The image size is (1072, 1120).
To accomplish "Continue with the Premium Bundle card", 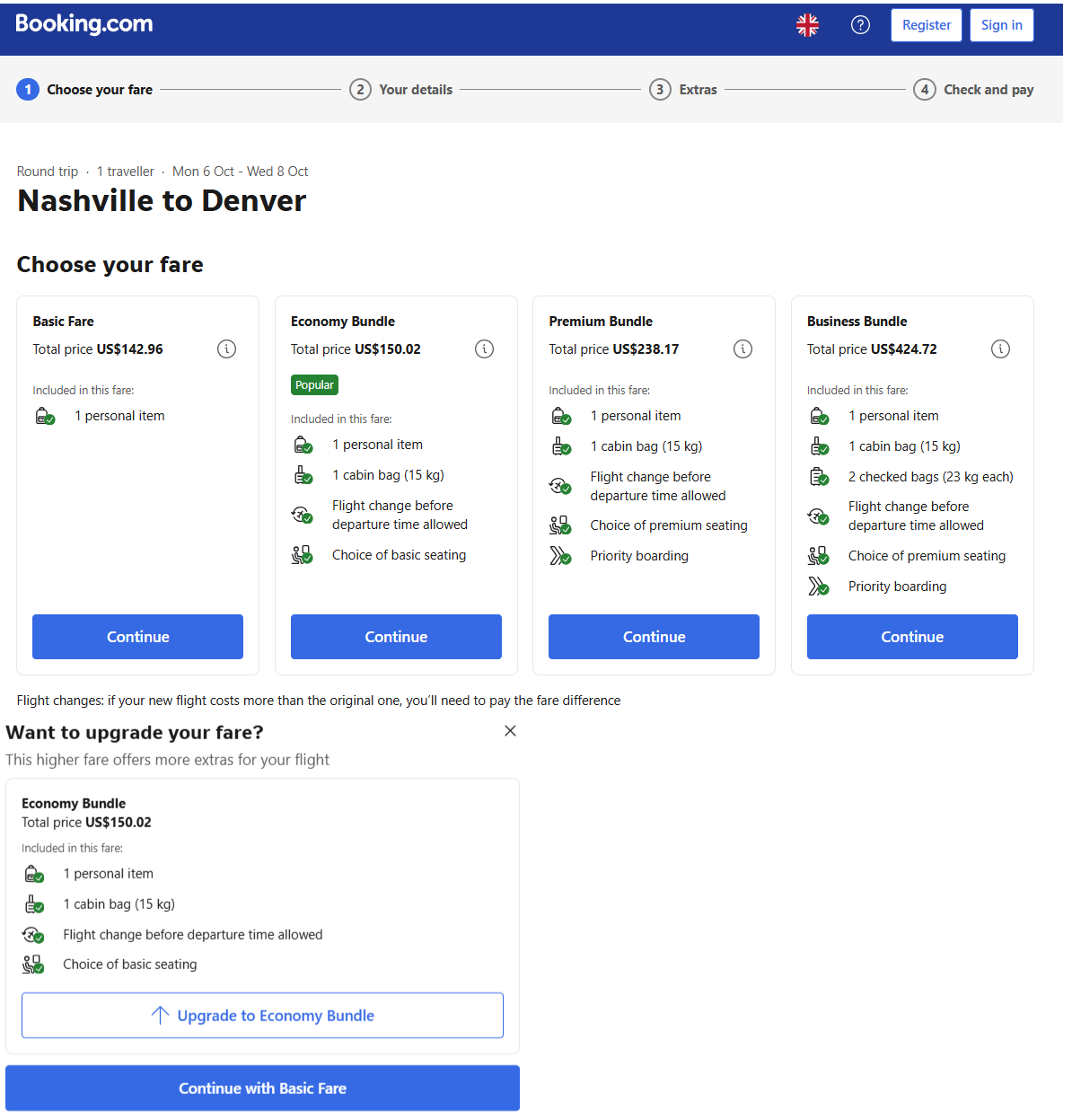I will (x=654, y=637).
